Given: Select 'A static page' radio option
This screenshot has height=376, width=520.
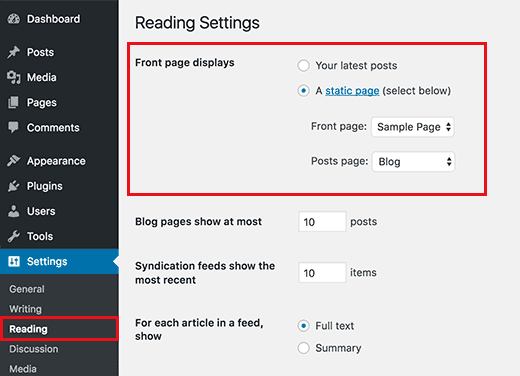Looking at the screenshot, I should point(303,91).
